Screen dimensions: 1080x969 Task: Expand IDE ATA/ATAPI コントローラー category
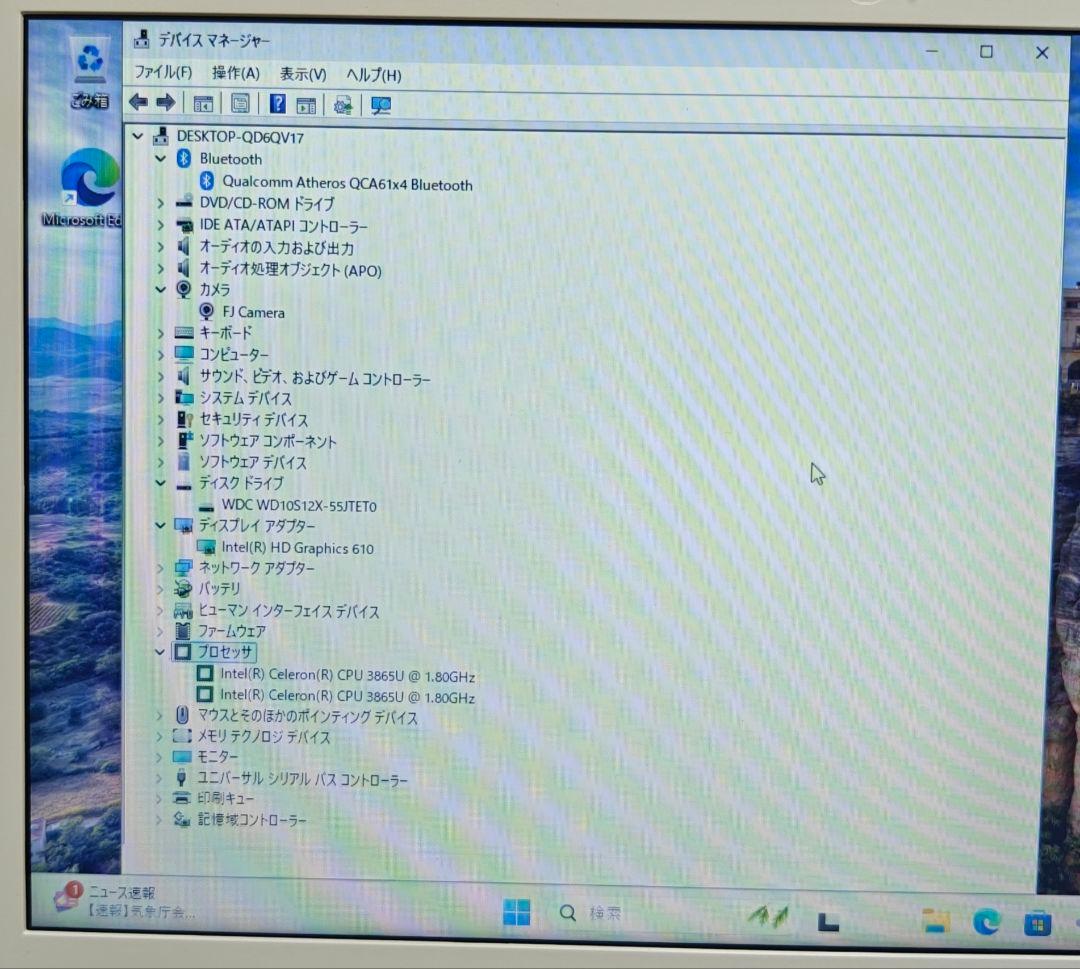[160, 225]
